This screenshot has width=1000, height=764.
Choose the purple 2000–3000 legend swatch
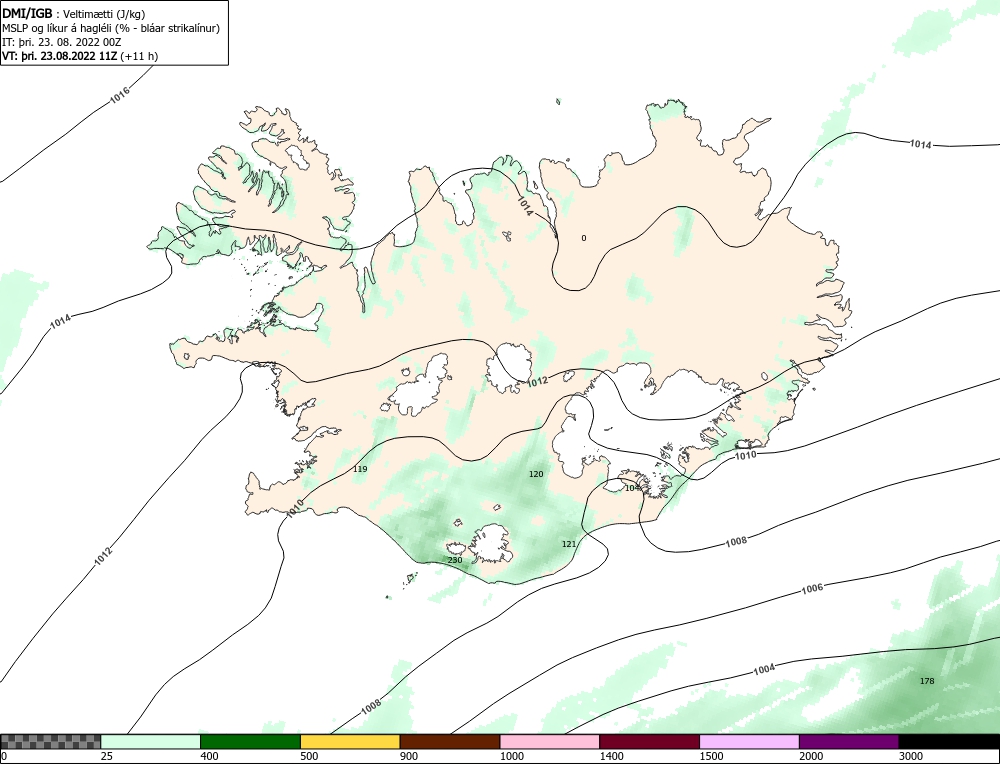[849, 742]
